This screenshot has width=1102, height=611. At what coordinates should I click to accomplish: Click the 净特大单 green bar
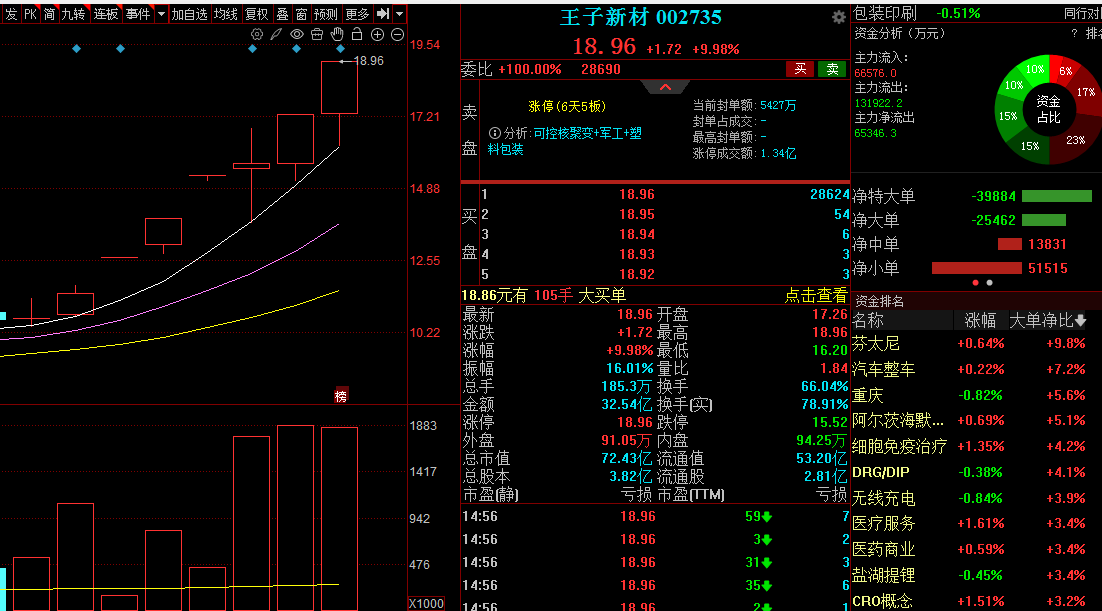pos(1056,196)
